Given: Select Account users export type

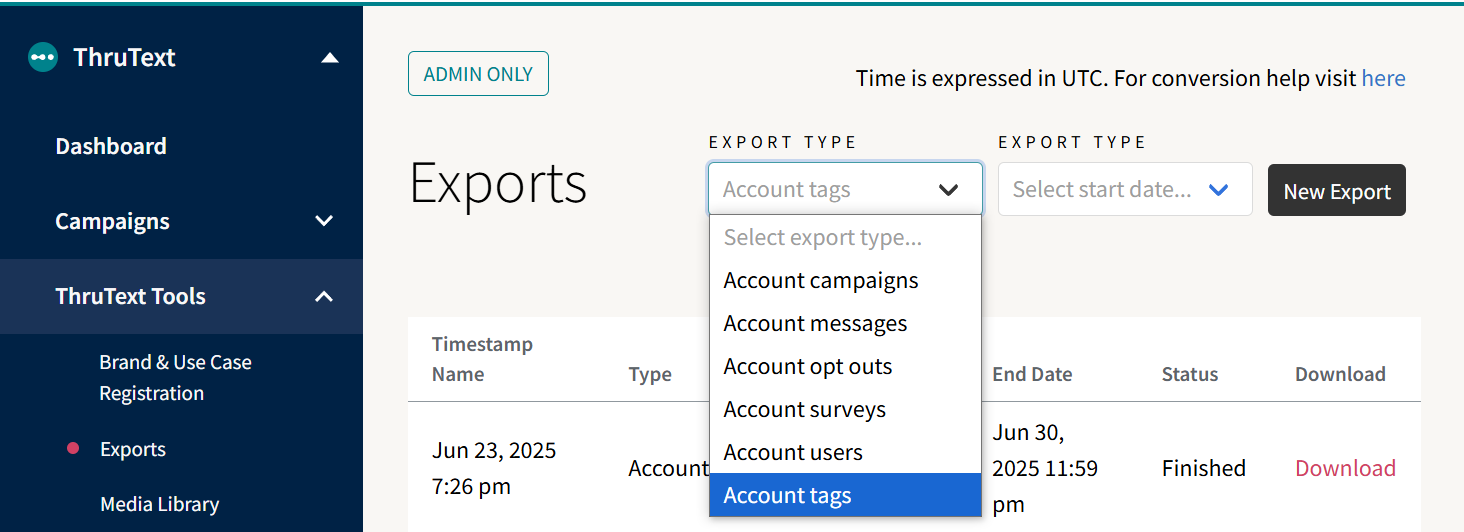Looking at the screenshot, I should point(845,452).
